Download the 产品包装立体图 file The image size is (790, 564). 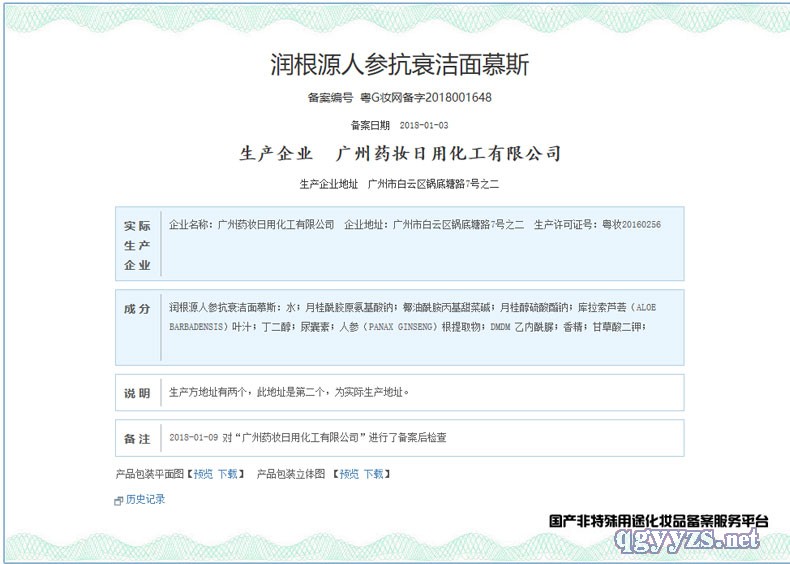click(x=373, y=474)
